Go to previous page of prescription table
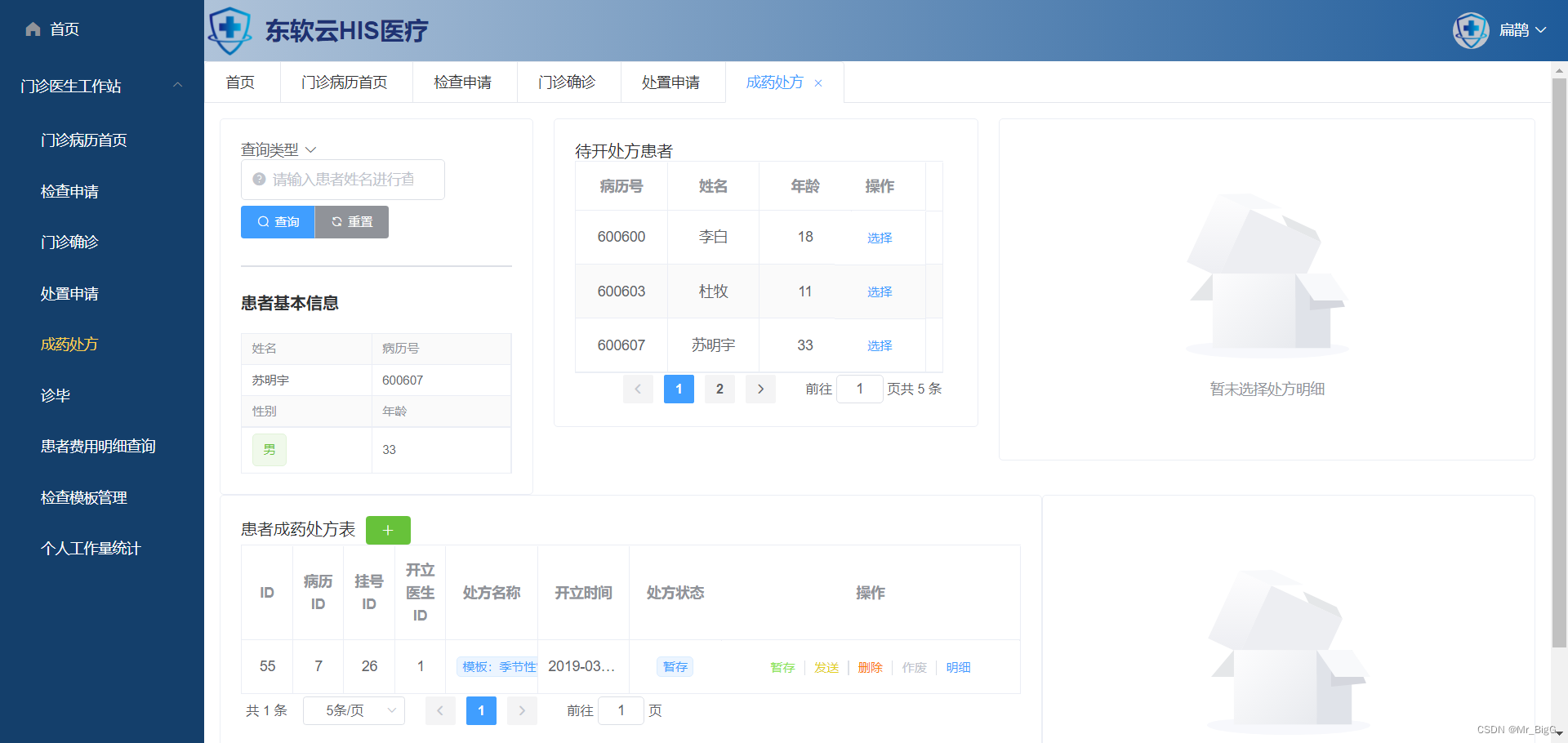 click(440, 710)
